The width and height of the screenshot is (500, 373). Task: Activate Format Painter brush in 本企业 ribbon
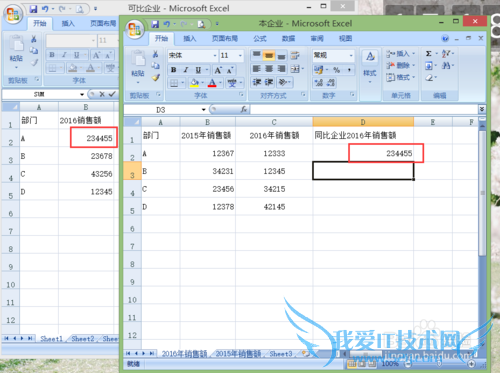point(155,78)
